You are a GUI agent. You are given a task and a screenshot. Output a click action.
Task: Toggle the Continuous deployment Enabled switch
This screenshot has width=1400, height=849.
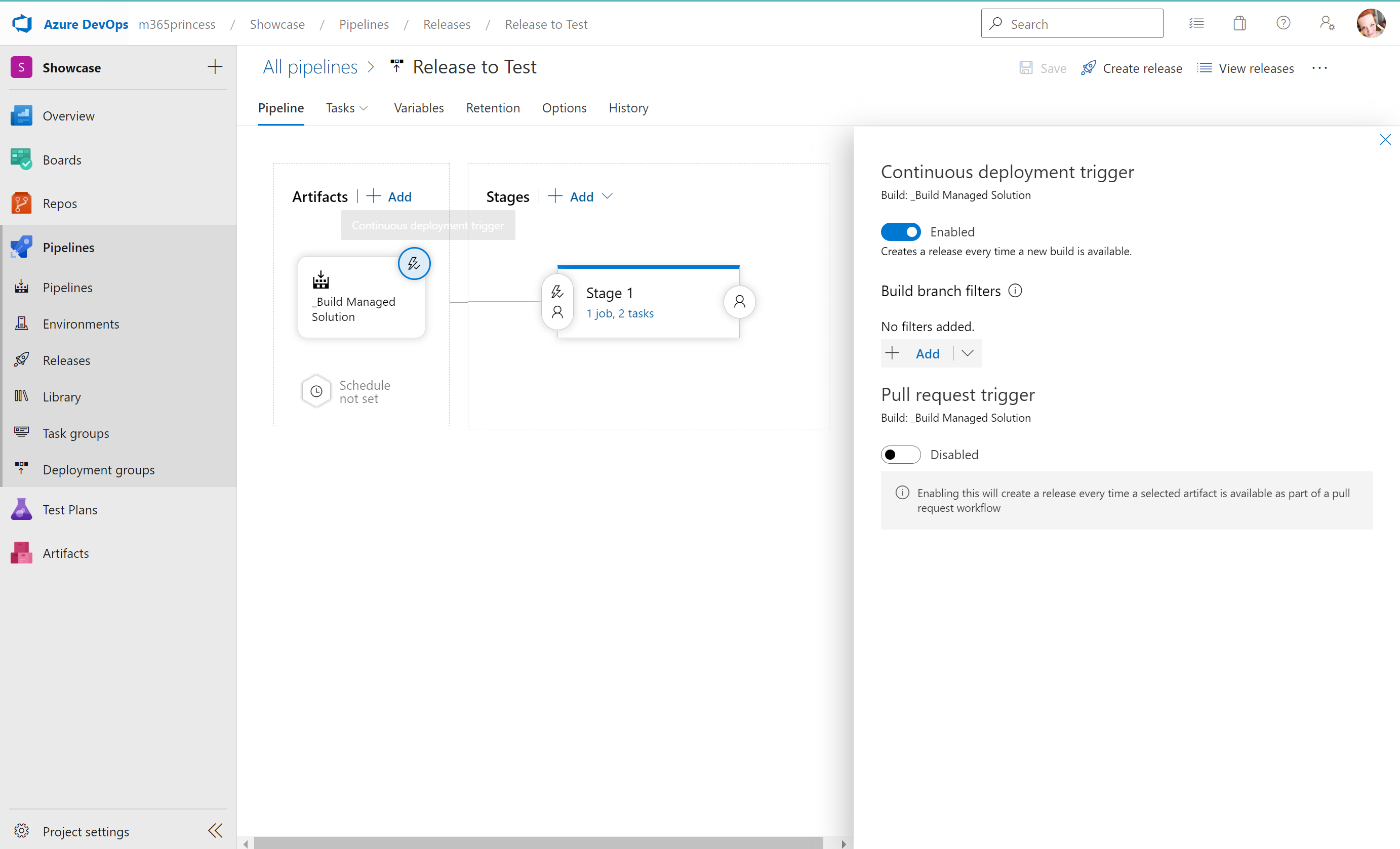click(900, 232)
